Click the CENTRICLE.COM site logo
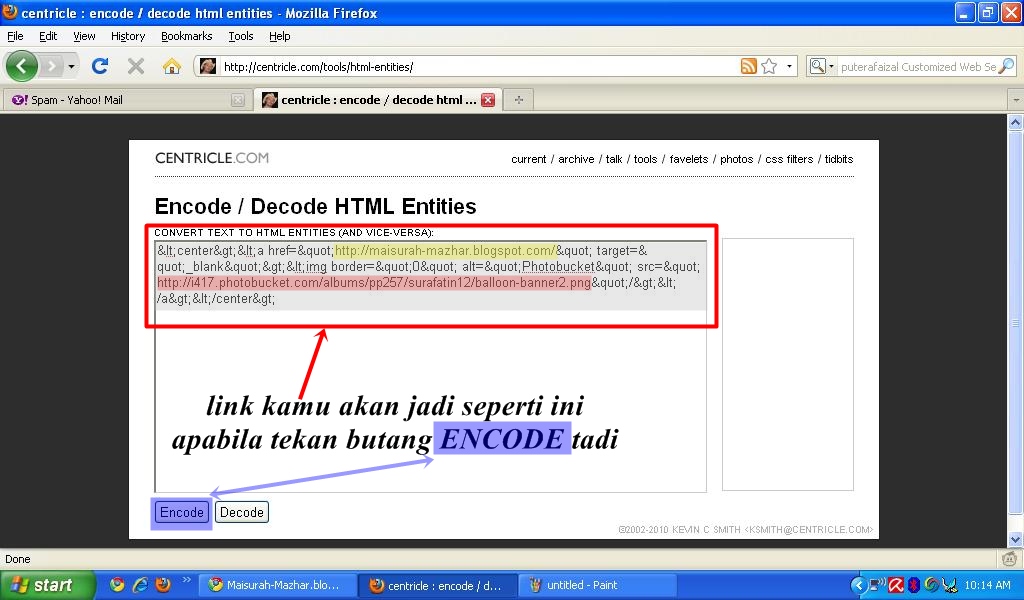This screenshot has width=1024, height=600. coord(212,158)
